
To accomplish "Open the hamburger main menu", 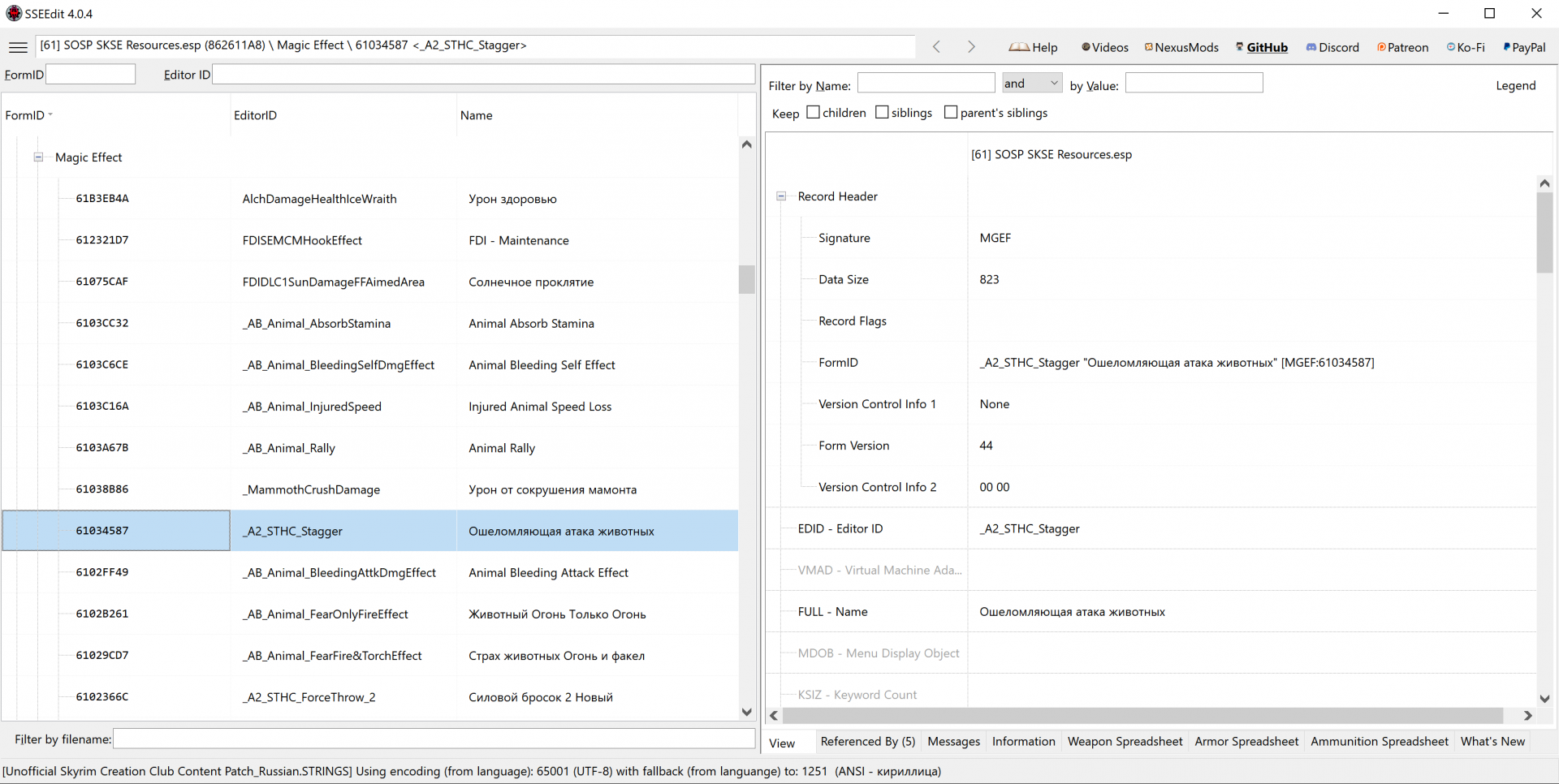I will click(18, 47).
